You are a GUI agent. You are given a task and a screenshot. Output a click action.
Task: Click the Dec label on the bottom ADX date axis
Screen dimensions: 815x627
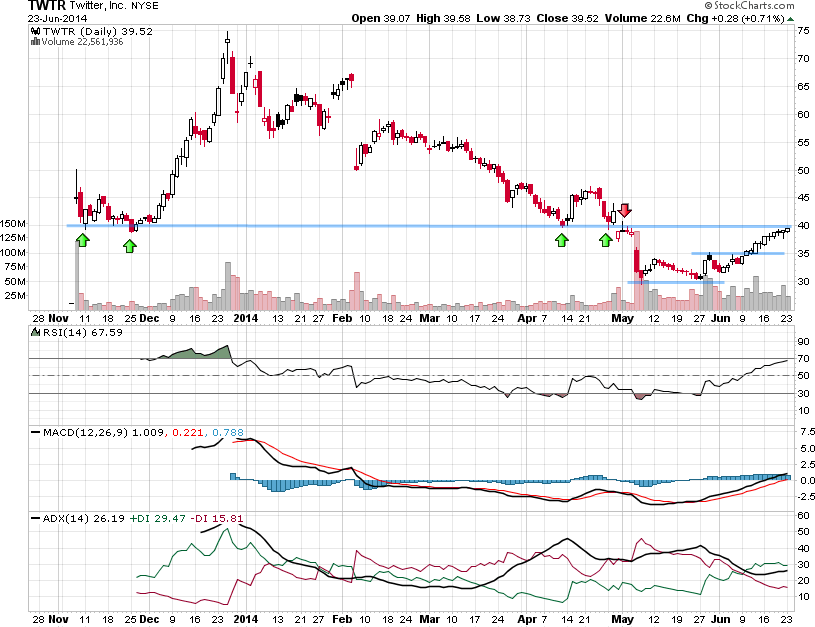coord(150,619)
